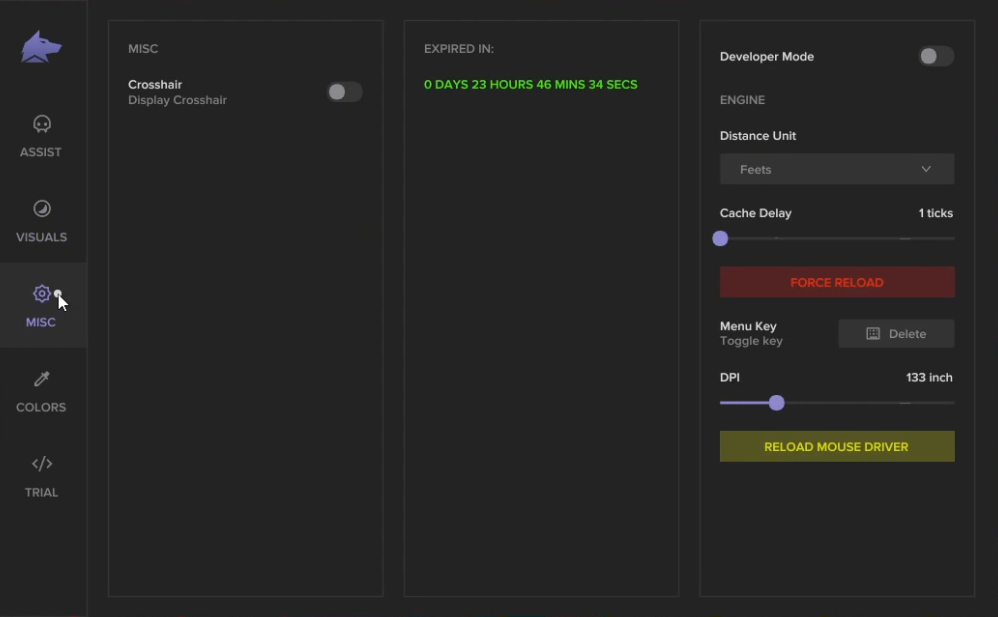Click the green expiry countdown text
998x617 pixels.
coord(531,85)
